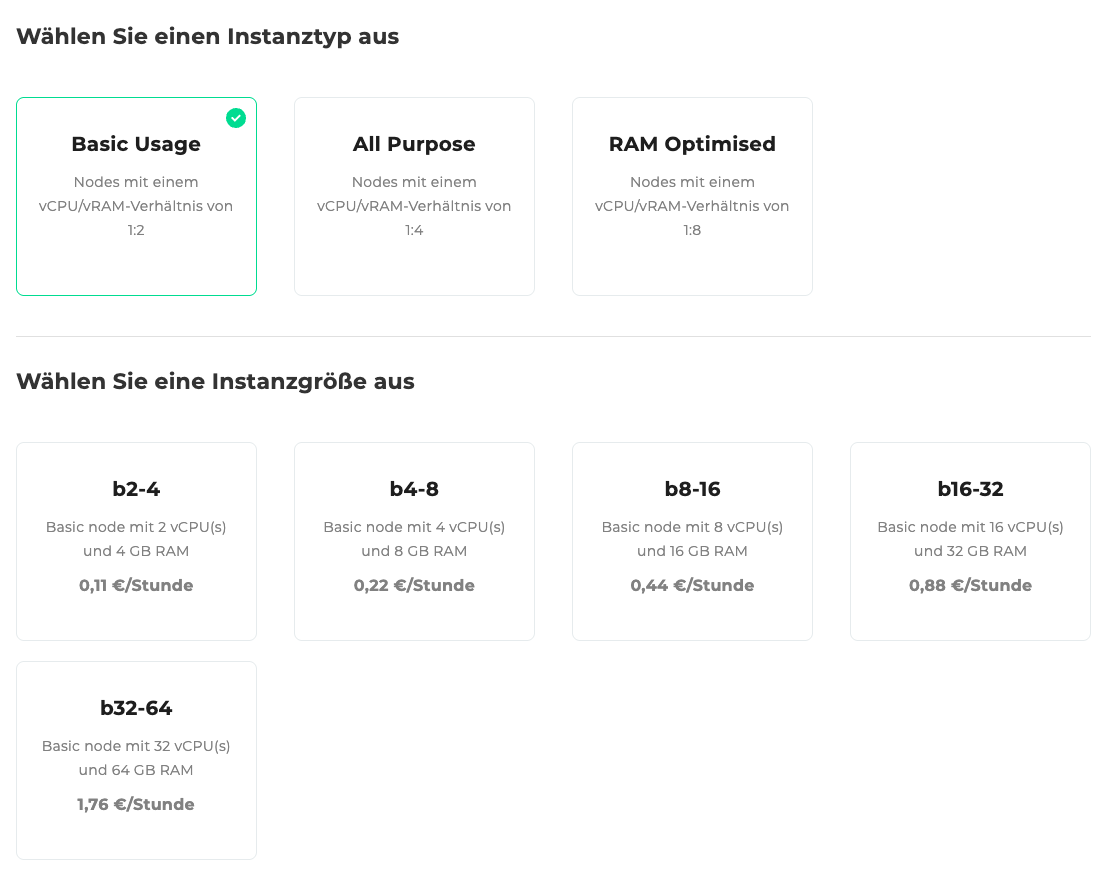Click the 1,76 €/Stunde price label

pos(136,804)
